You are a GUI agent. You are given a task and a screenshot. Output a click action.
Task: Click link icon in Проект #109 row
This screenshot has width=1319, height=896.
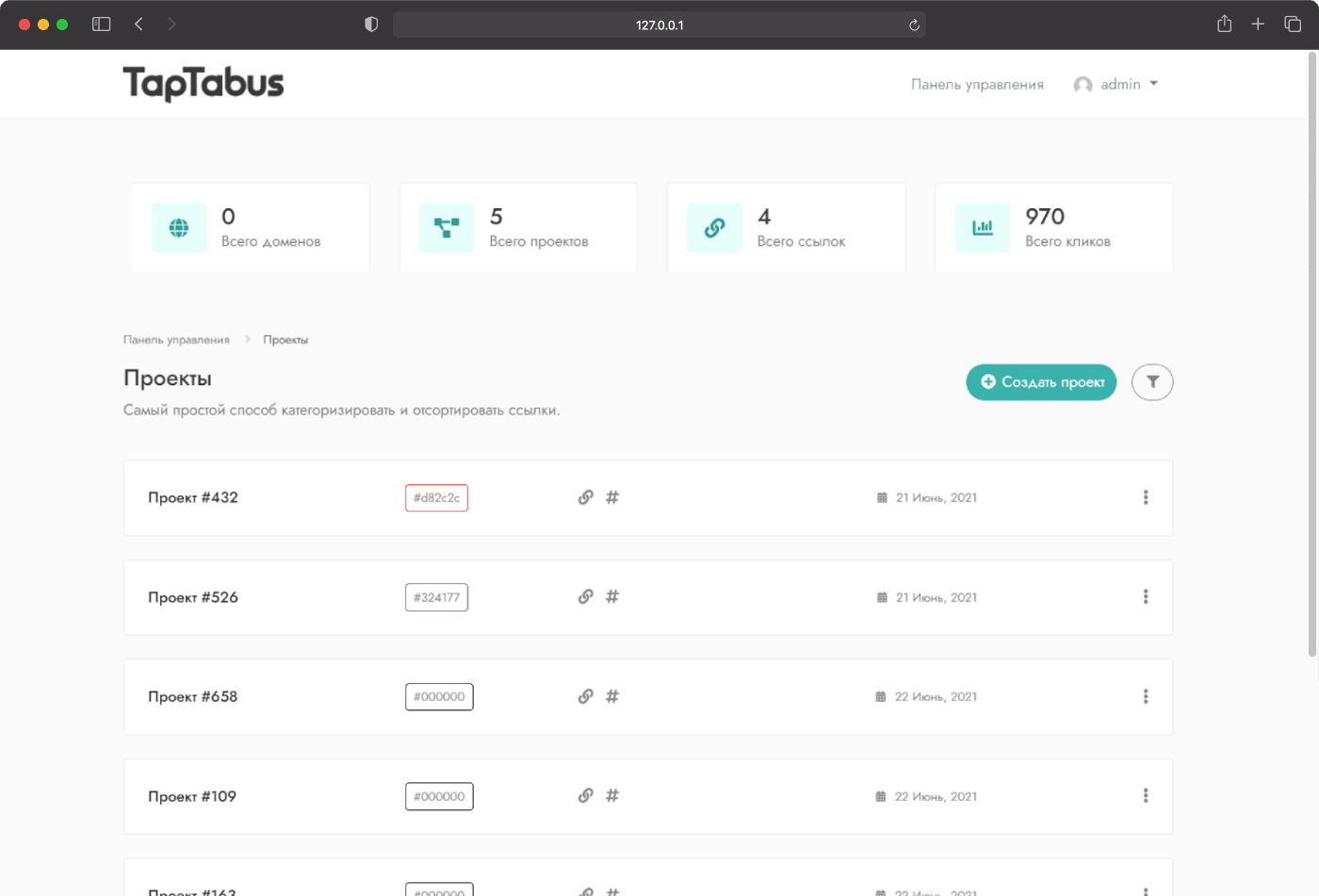tap(586, 795)
